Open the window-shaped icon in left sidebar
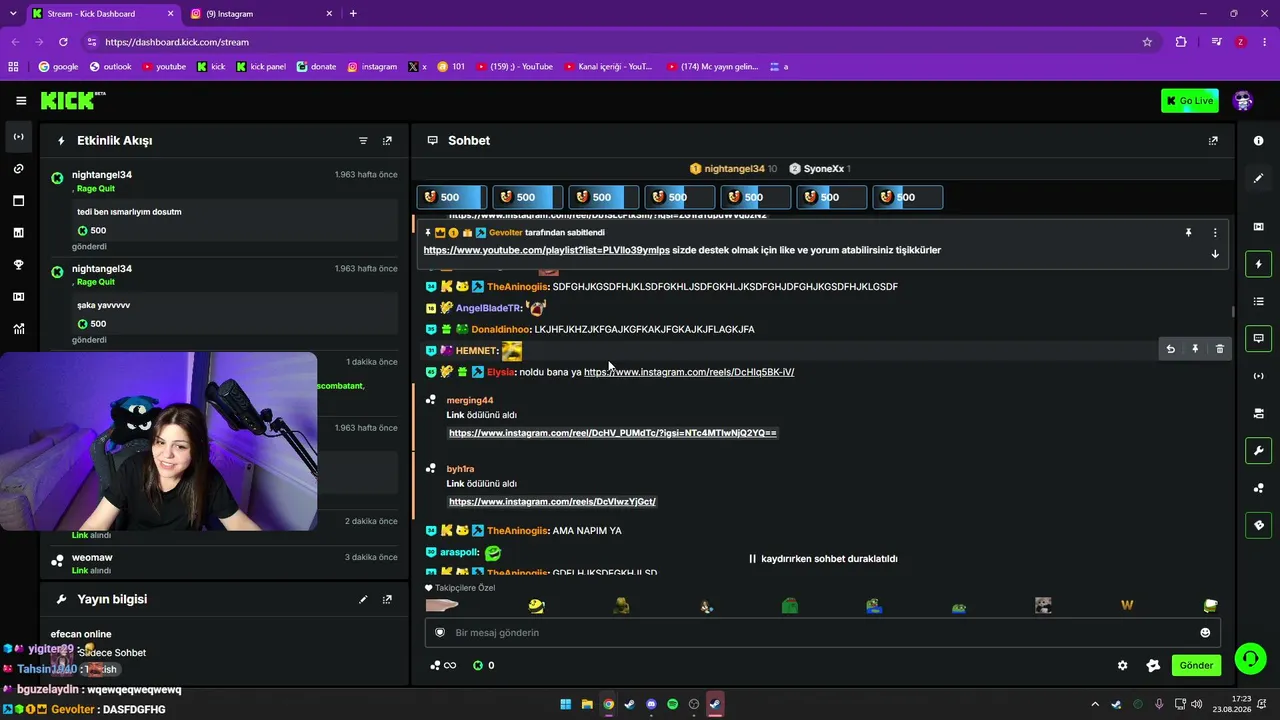1280x720 pixels. point(18,201)
